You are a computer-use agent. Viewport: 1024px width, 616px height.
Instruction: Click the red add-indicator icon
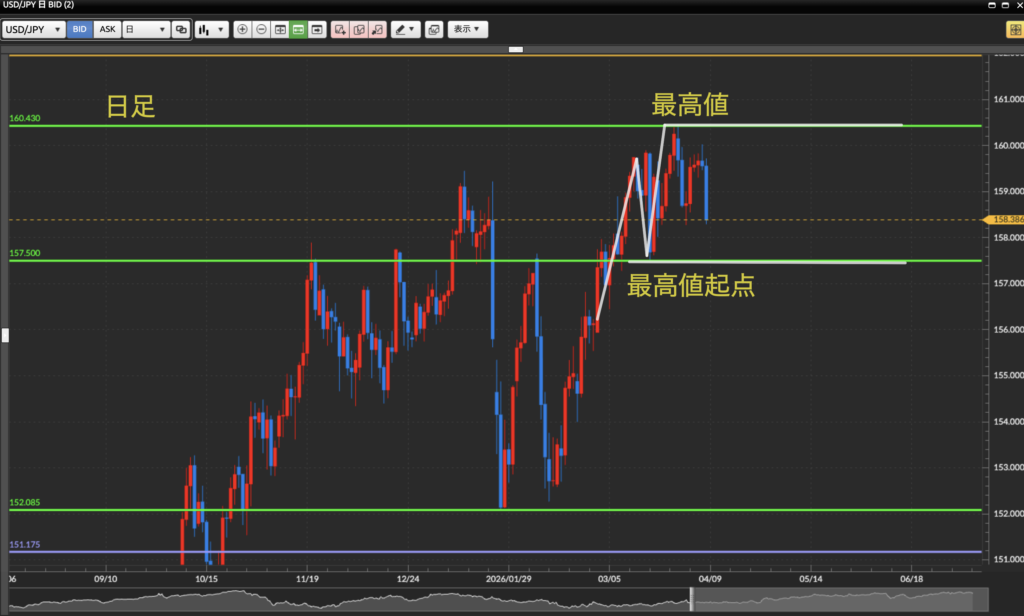click(340, 30)
